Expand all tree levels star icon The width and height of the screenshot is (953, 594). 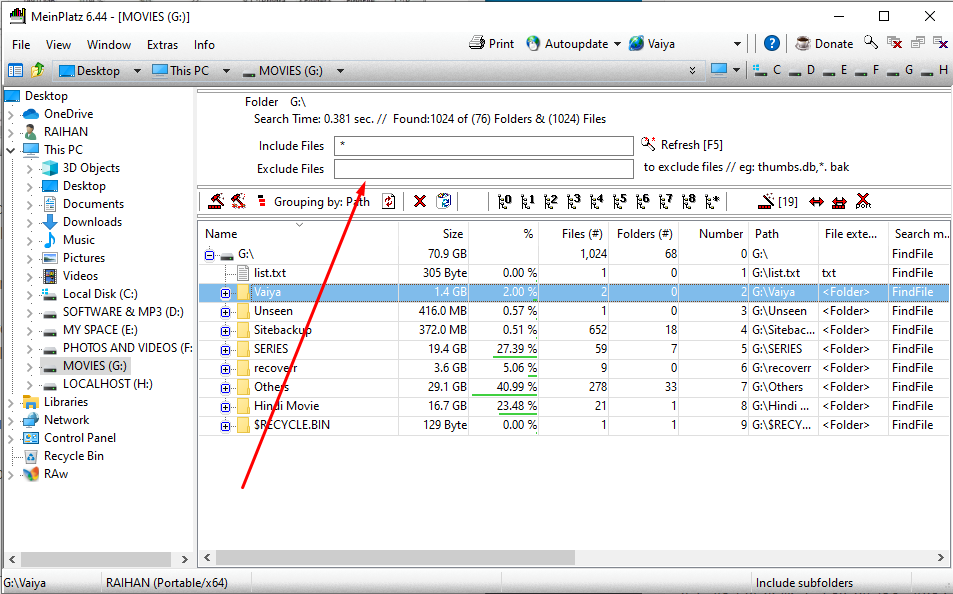coord(712,201)
